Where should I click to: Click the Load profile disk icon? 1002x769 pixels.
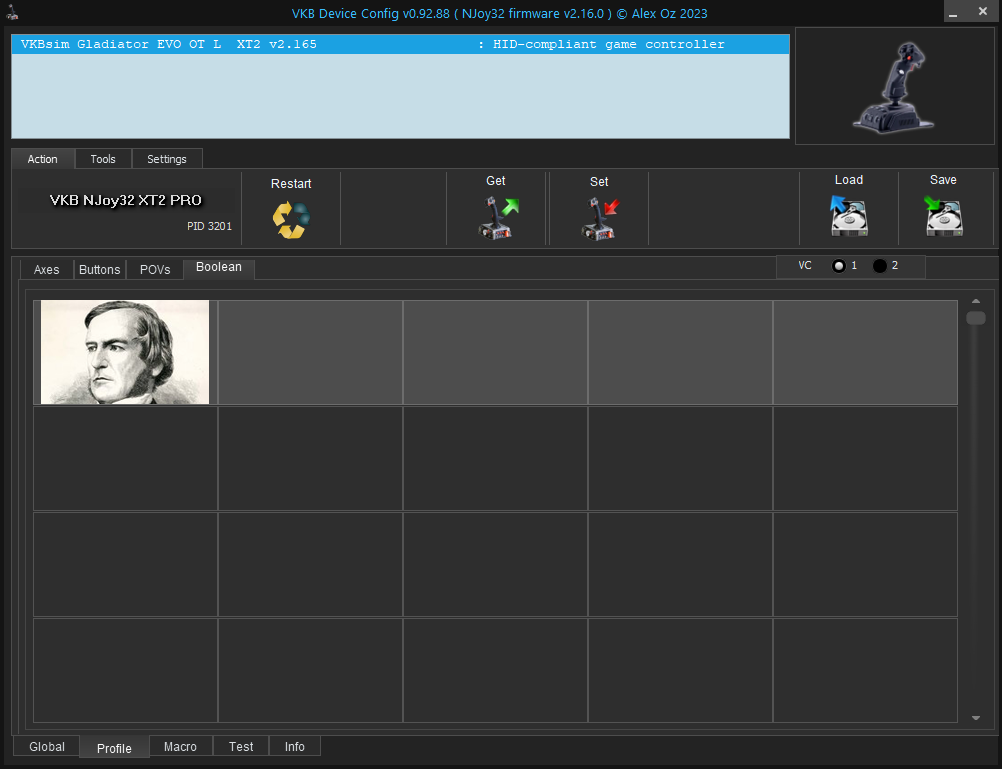coord(848,215)
